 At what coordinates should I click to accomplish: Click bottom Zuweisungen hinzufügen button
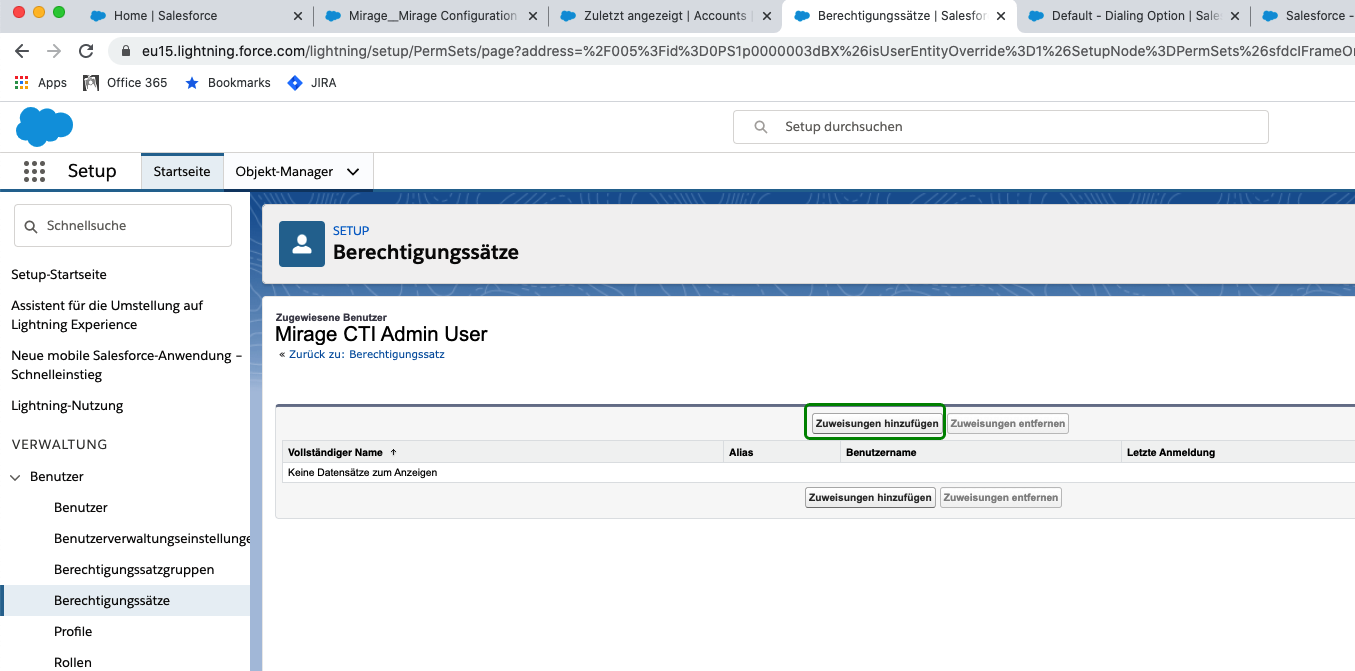coord(870,497)
